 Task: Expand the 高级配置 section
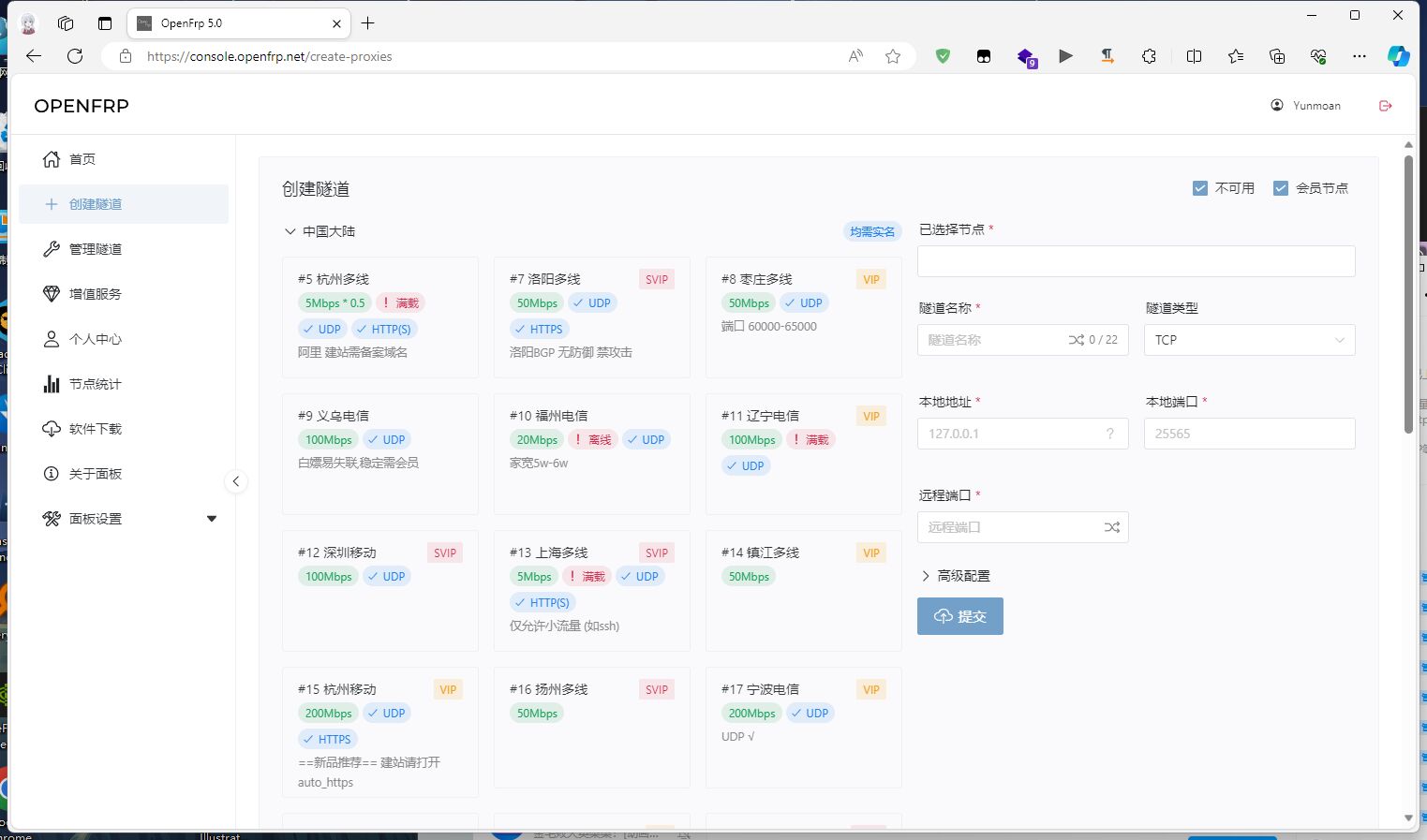click(x=955, y=576)
